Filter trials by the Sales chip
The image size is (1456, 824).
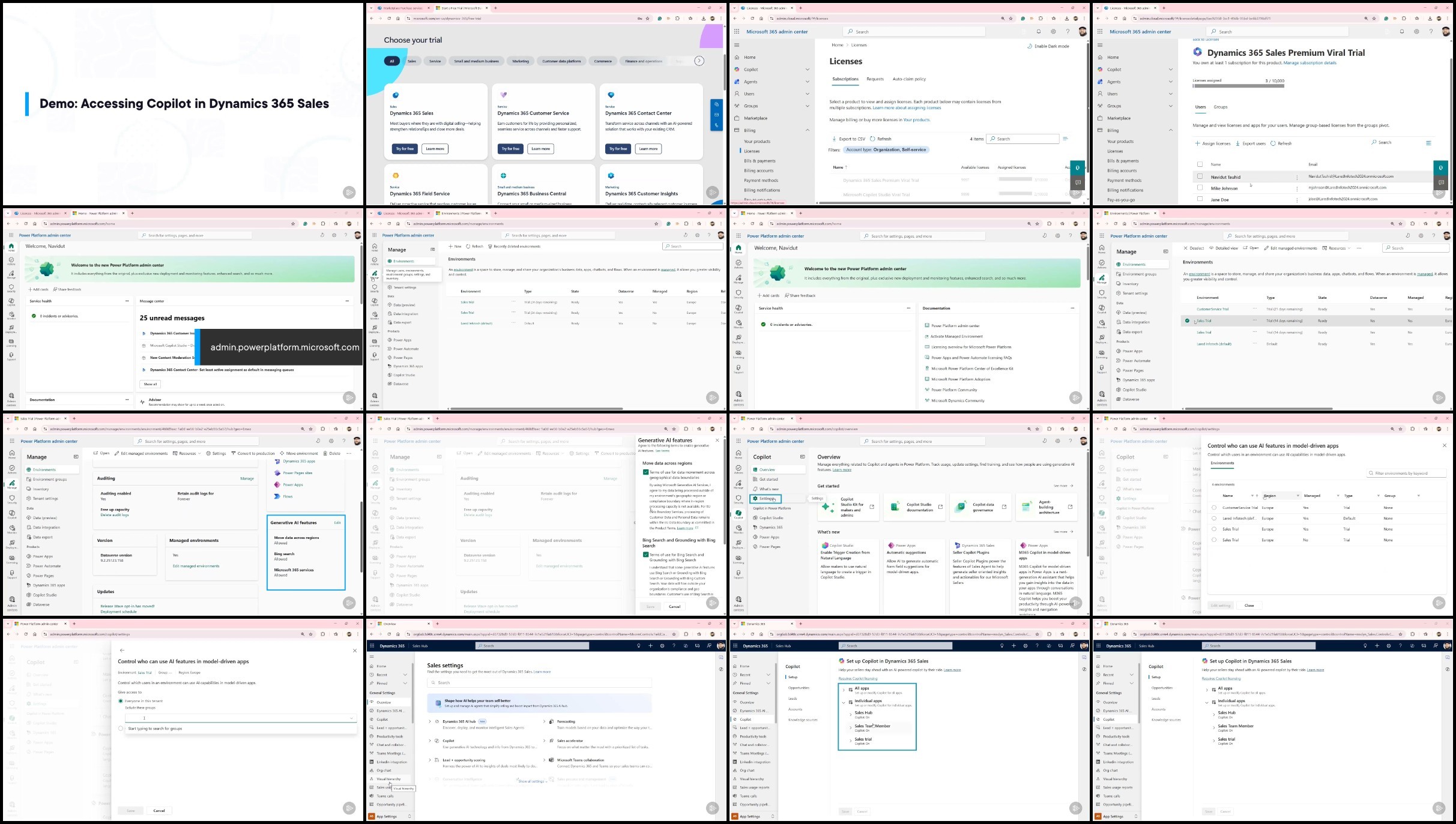[x=412, y=61]
